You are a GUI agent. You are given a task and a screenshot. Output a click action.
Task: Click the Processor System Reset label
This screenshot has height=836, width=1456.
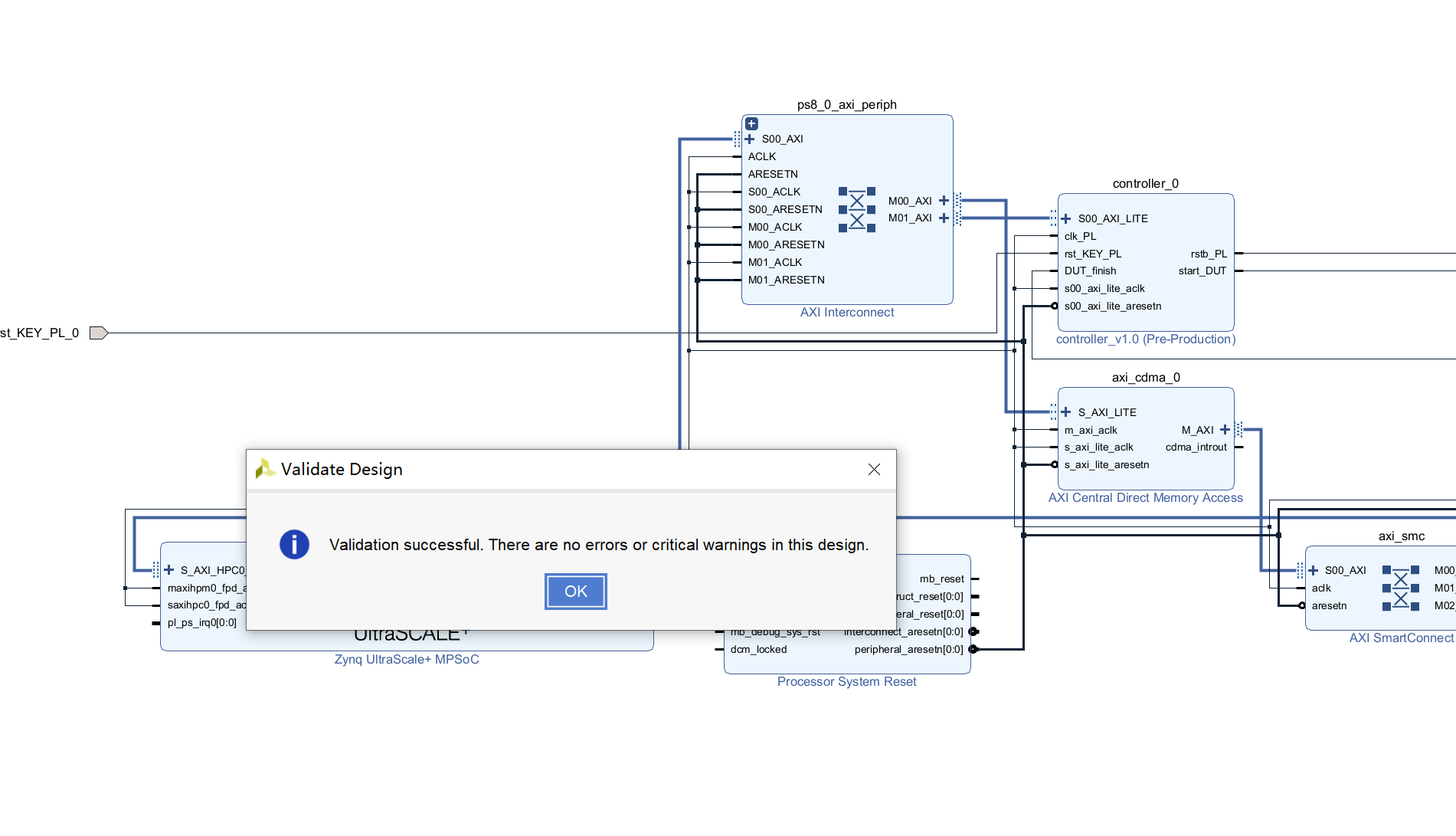847,681
